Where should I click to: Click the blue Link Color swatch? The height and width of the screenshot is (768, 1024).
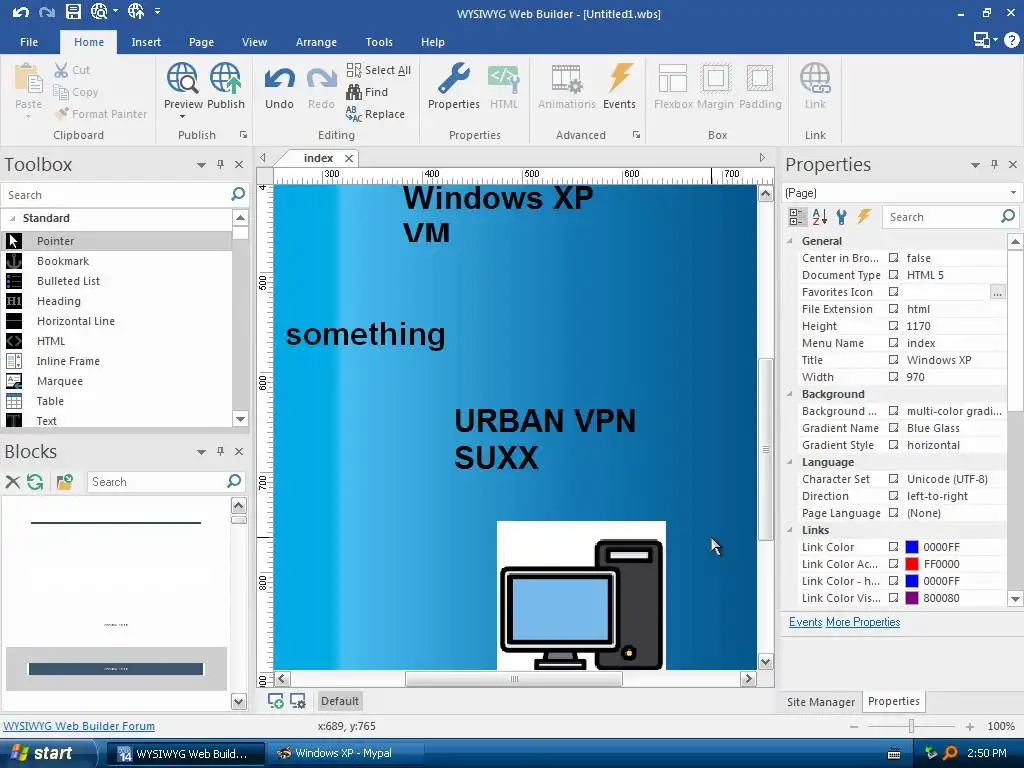click(912, 547)
